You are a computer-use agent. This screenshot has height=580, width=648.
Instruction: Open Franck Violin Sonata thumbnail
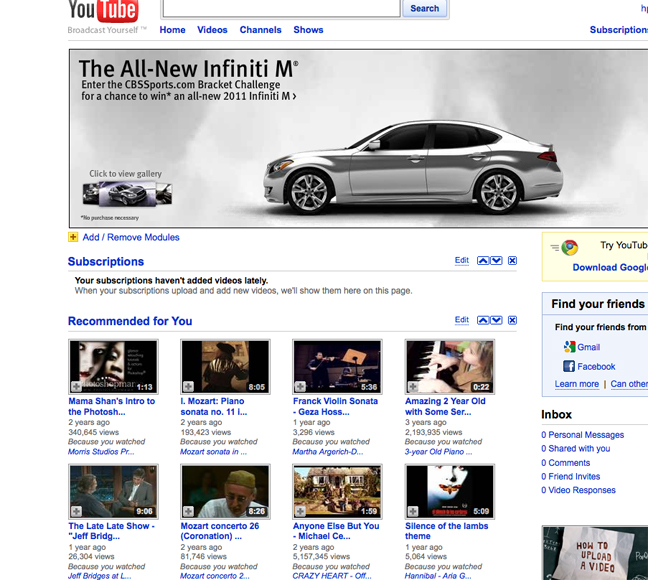pyautogui.click(x=337, y=367)
